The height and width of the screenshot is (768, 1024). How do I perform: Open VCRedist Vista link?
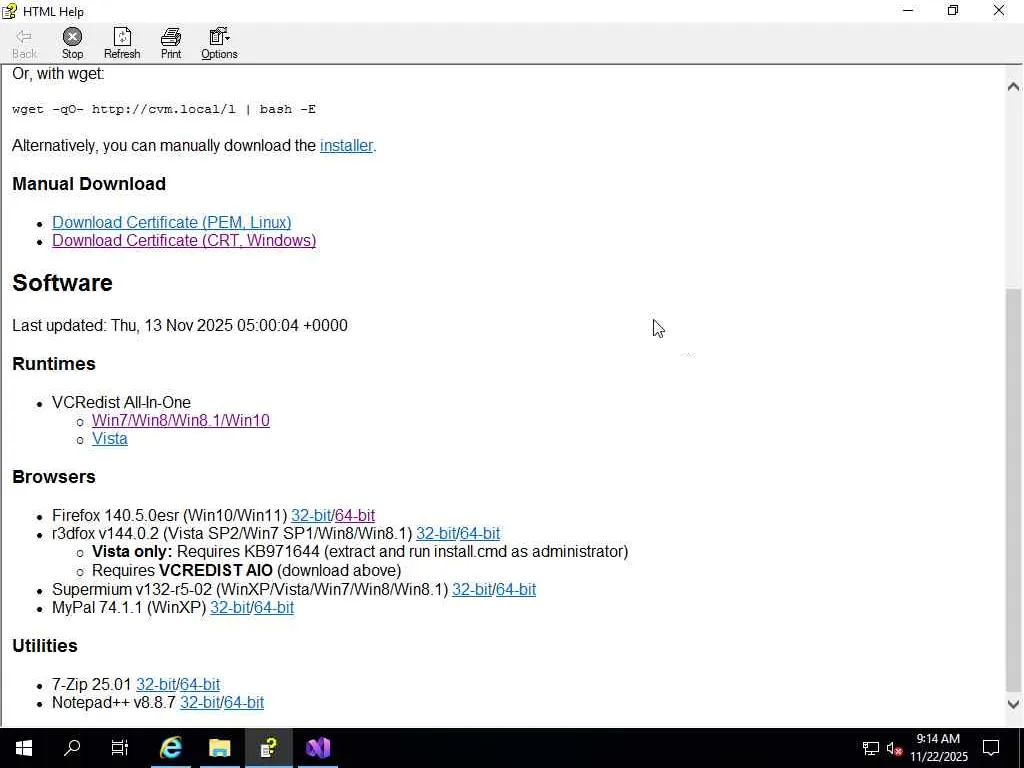[110, 439]
